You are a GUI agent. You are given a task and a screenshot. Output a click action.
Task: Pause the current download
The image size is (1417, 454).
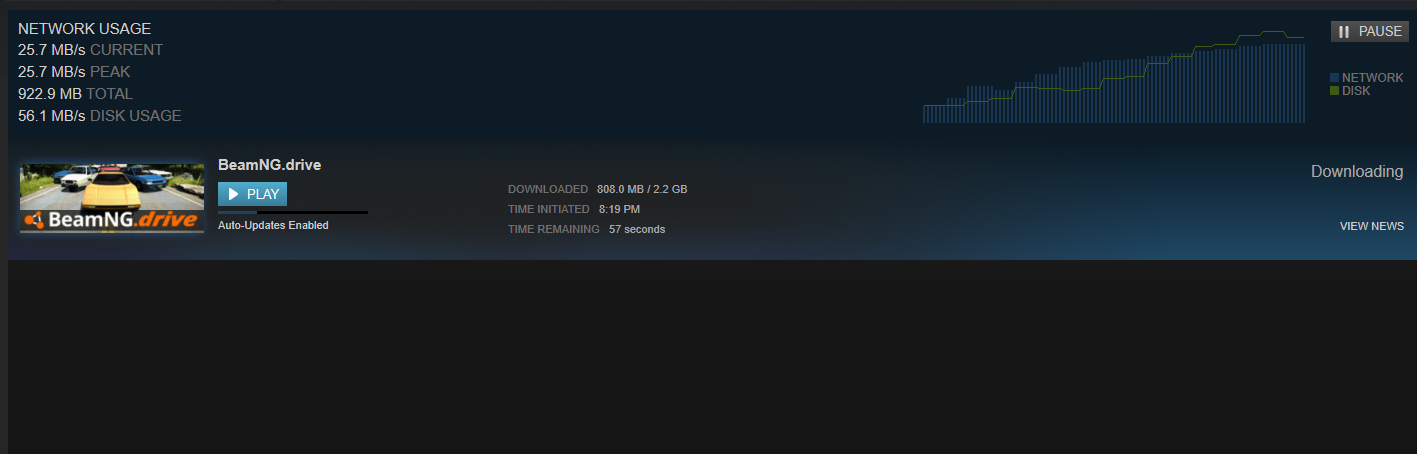[1369, 32]
